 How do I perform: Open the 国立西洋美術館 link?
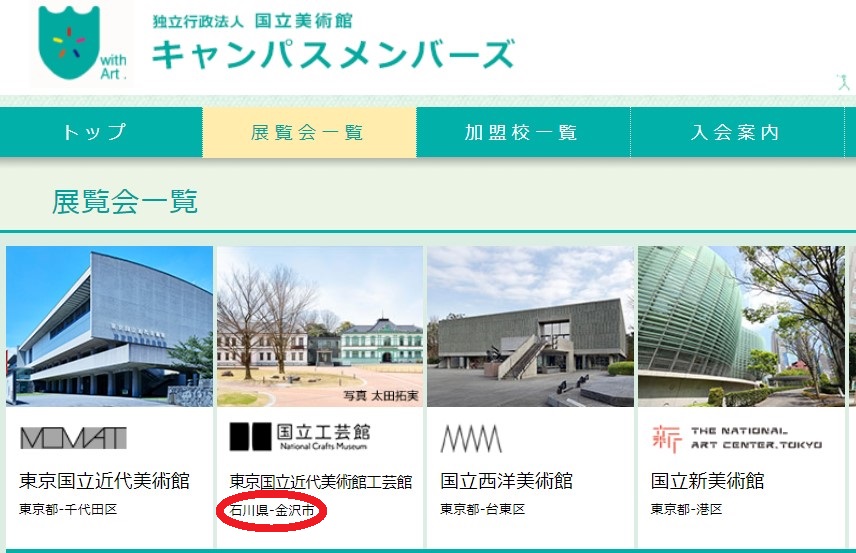(x=507, y=481)
